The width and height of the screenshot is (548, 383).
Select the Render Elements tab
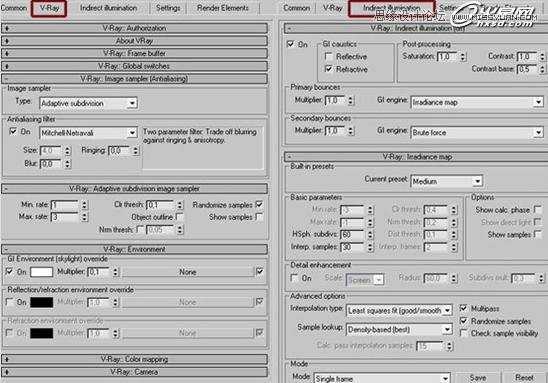223,8
